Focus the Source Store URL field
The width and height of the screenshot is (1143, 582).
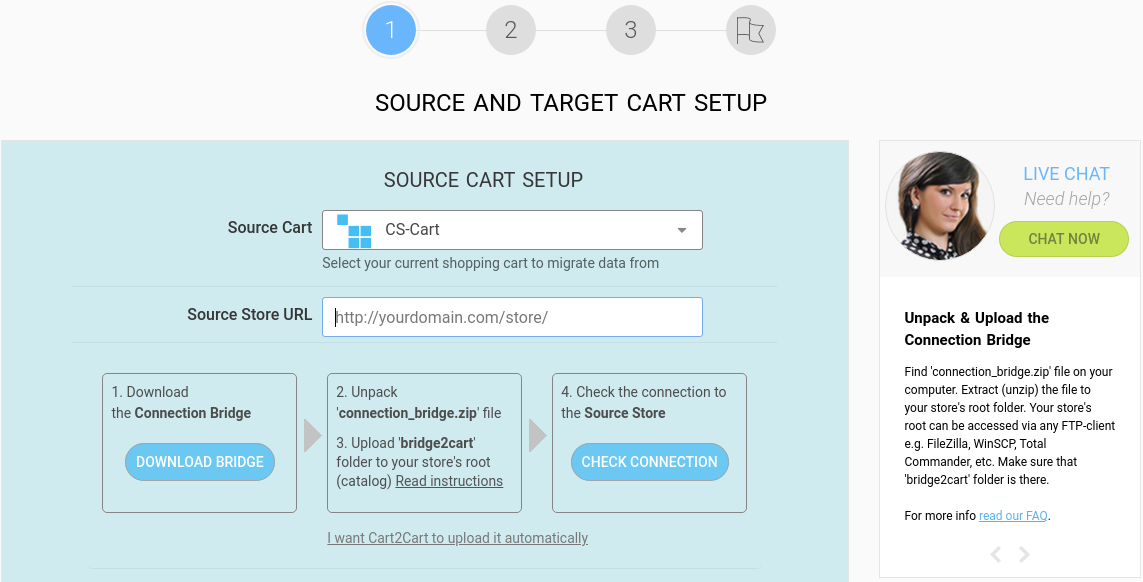[x=512, y=317]
